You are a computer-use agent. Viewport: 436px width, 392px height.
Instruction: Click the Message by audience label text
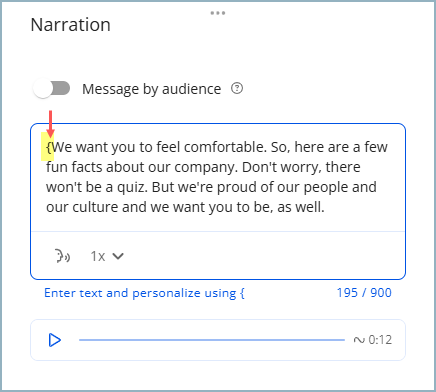[x=152, y=89]
